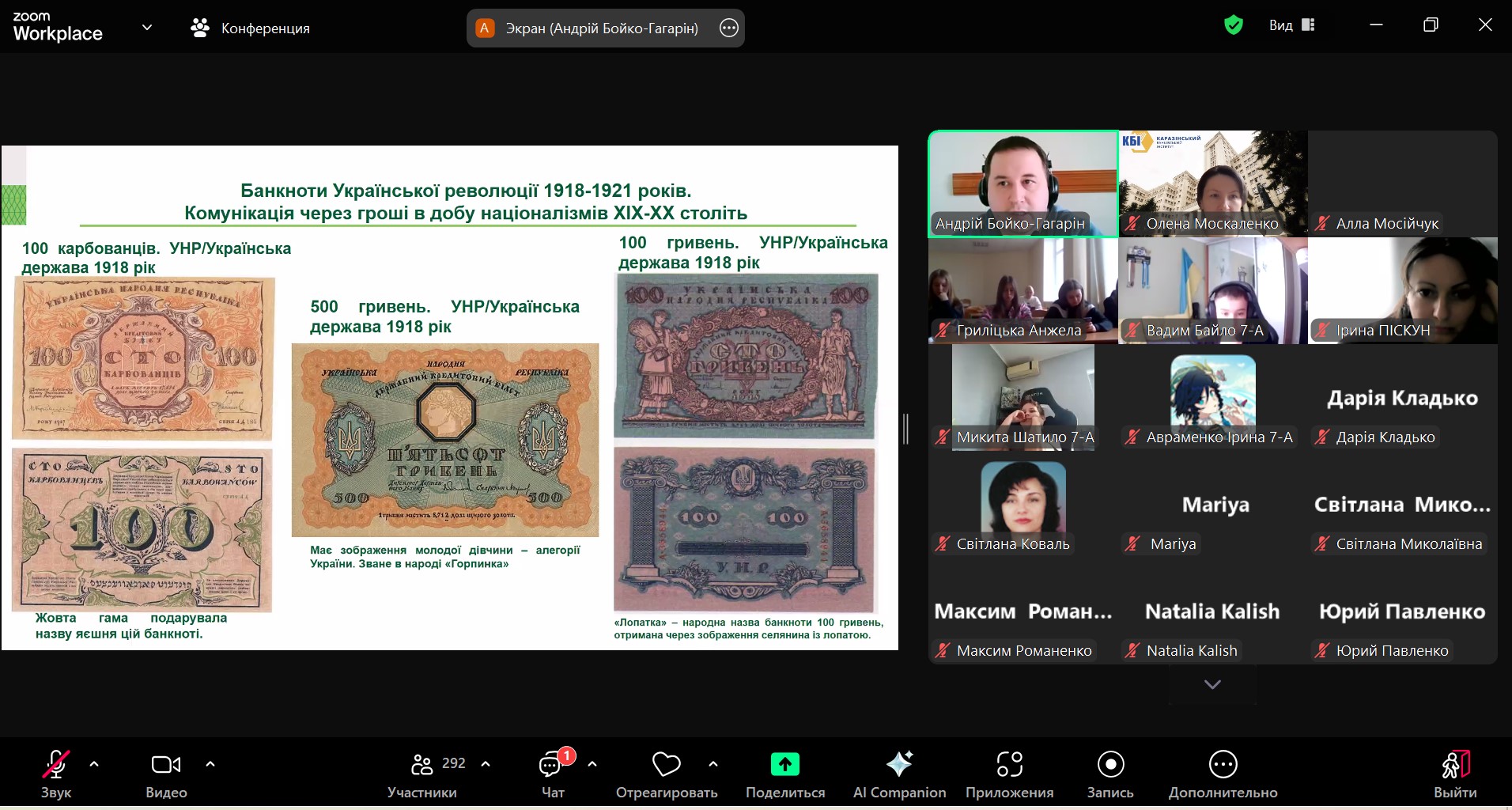The height and width of the screenshot is (810, 1512).
Task: Start video with the Видео button
Action: point(166,774)
